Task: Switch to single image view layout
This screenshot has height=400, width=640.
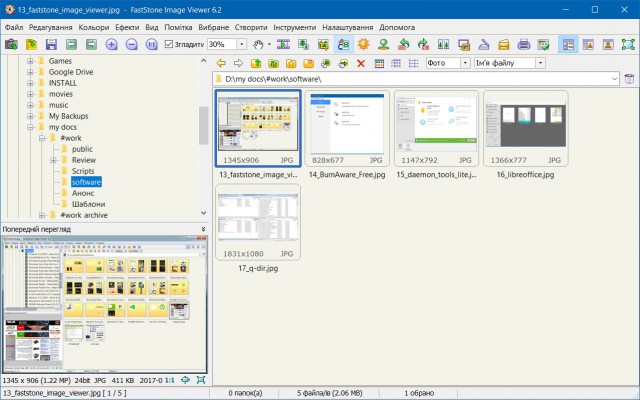Action: click(608, 44)
